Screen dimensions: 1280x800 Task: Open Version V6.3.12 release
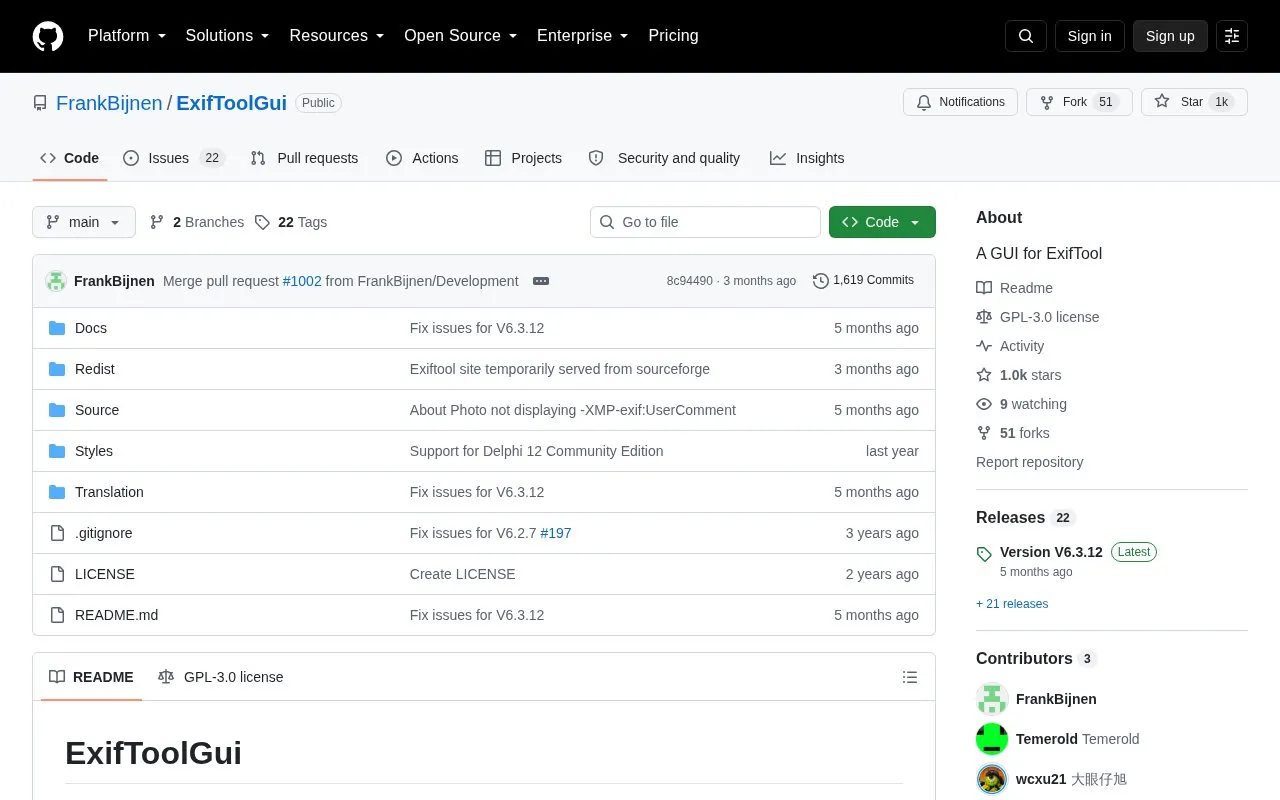(1051, 552)
